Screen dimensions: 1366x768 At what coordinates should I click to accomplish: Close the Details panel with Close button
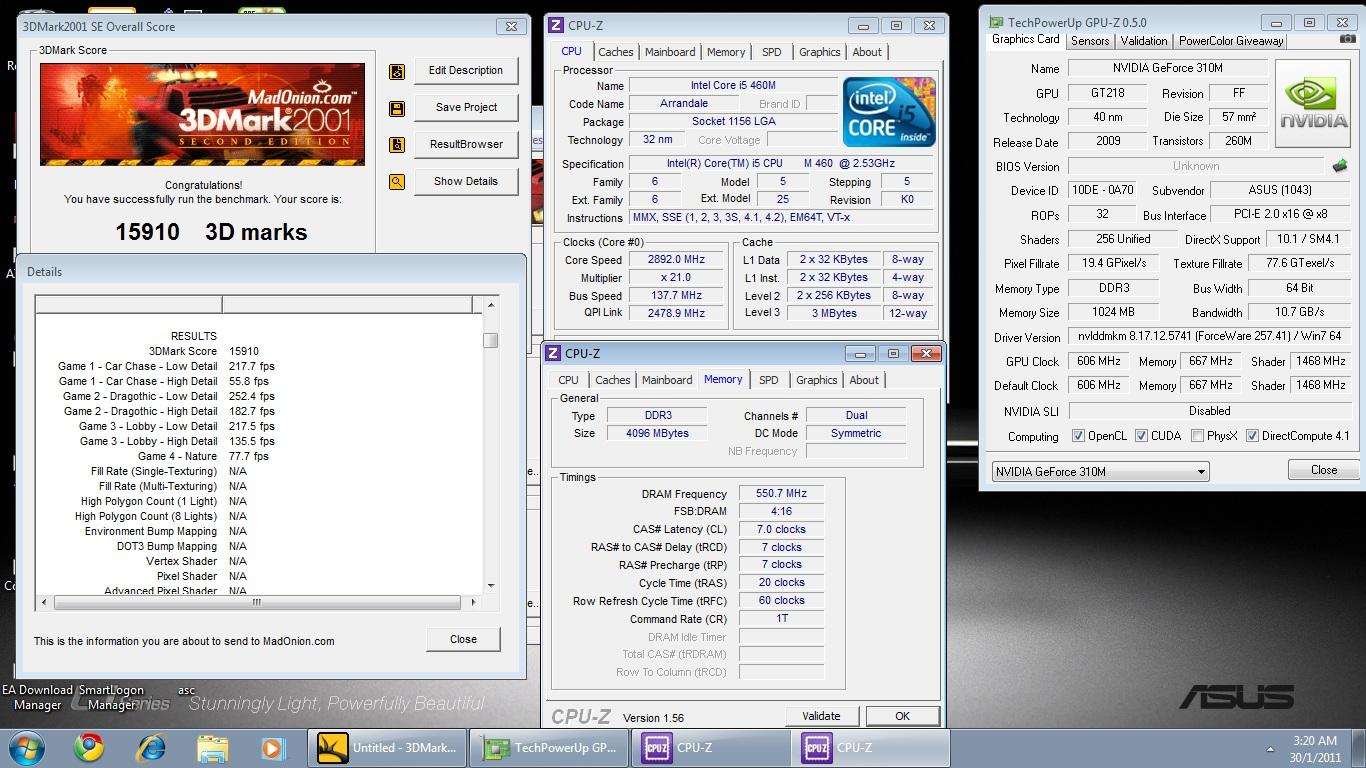click(x=463, y=639)
